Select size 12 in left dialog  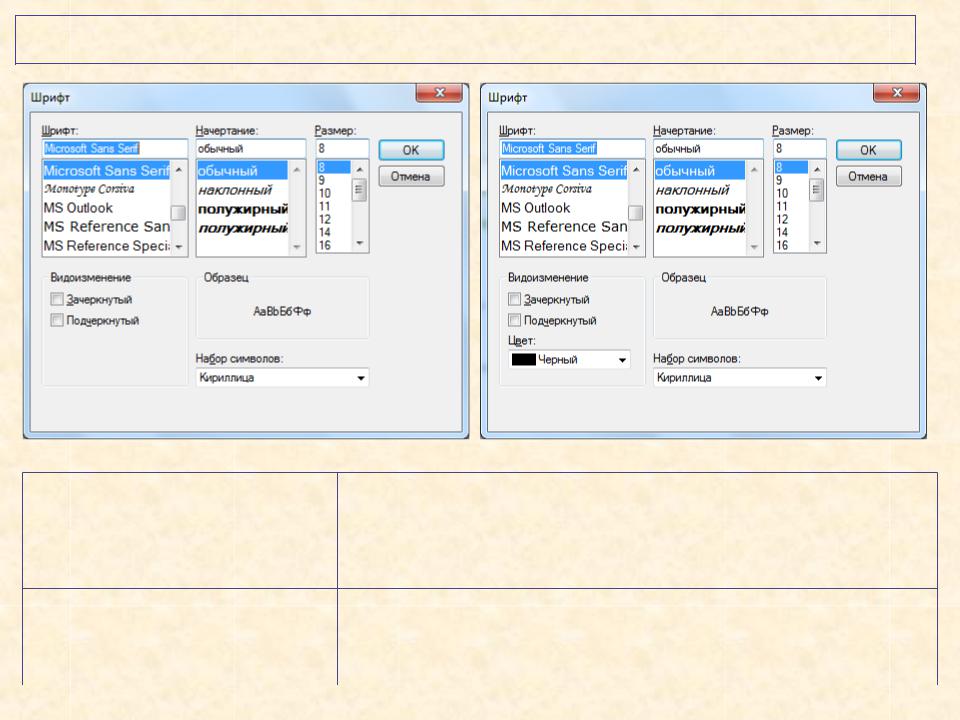[x=334, y=219]
